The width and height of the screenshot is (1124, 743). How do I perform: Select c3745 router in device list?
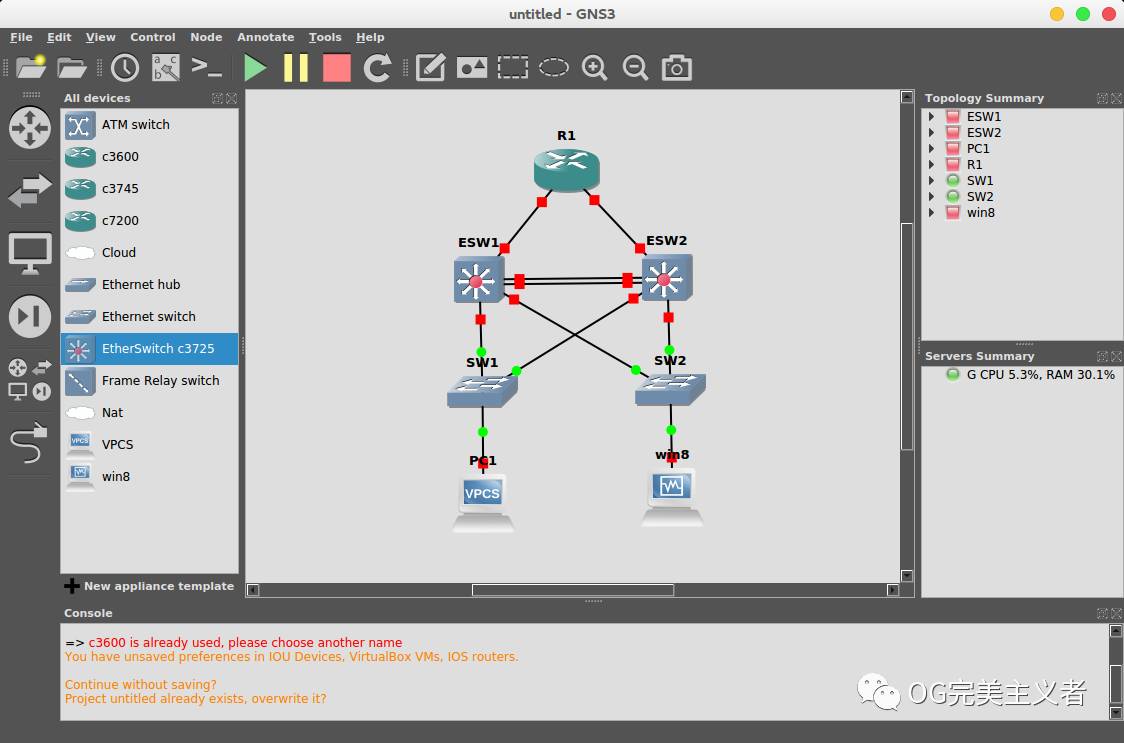149,189
